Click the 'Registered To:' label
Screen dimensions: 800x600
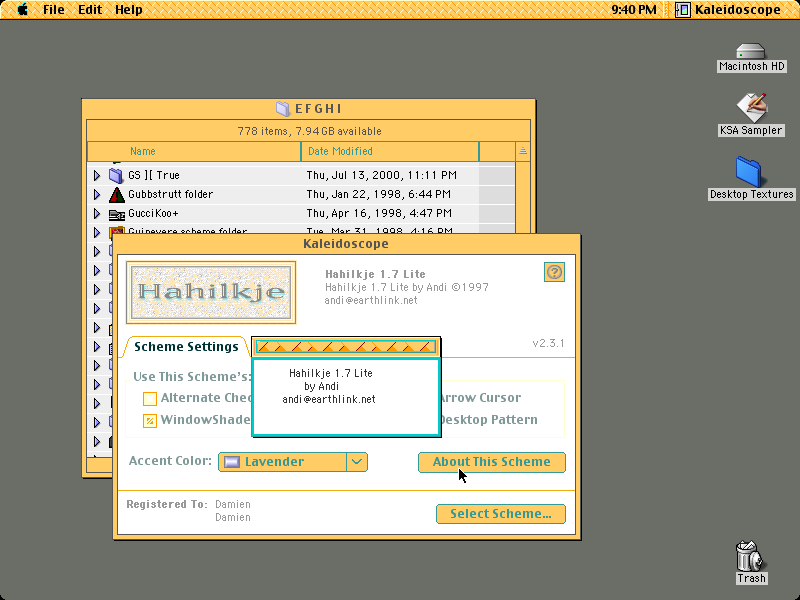coord(167,504)
